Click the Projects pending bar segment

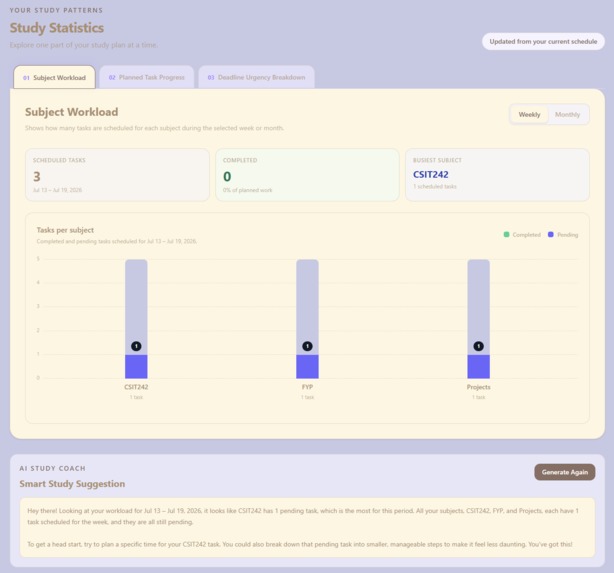click(479, 367)
